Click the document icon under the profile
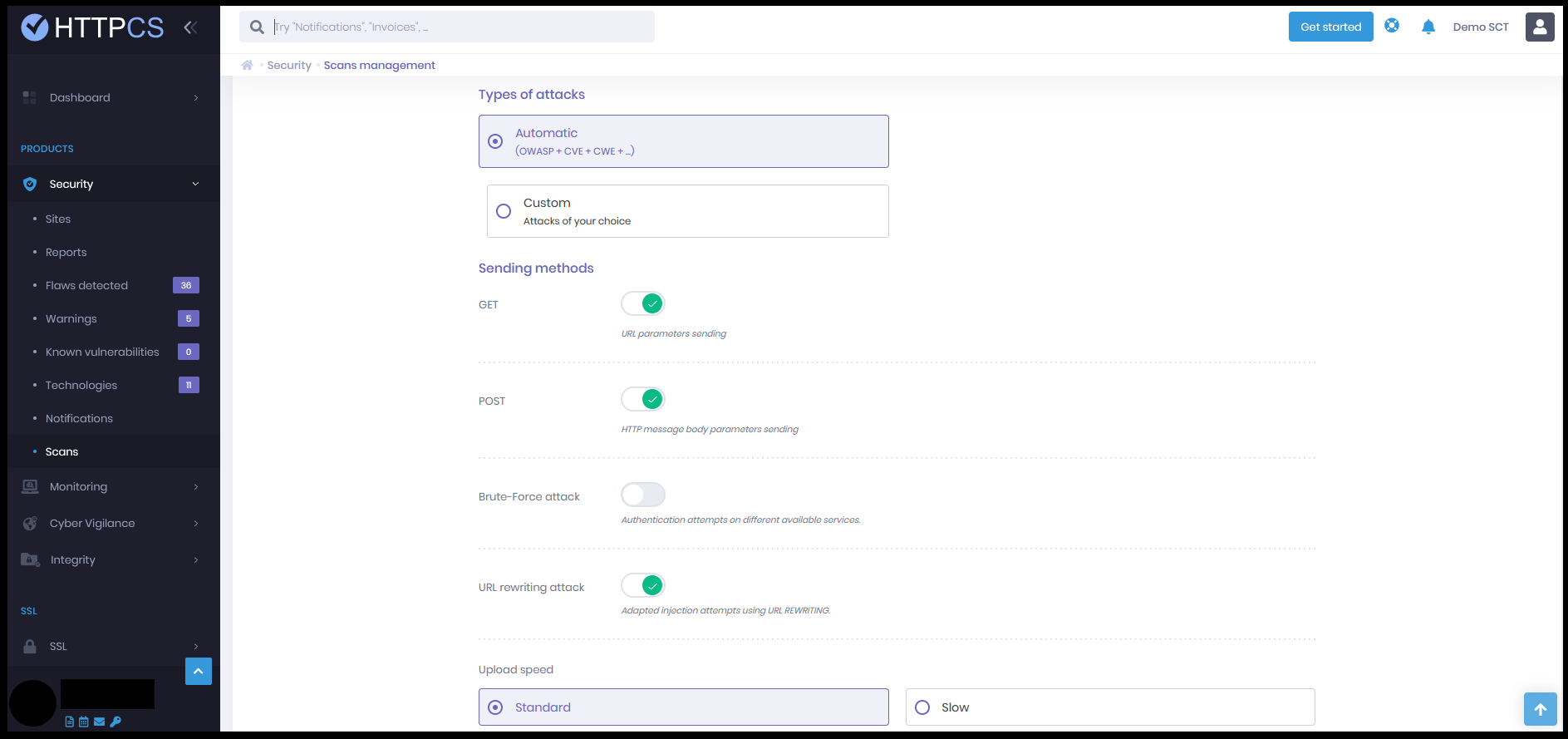This screenshot has width=1568, height=739. (70, 722)
